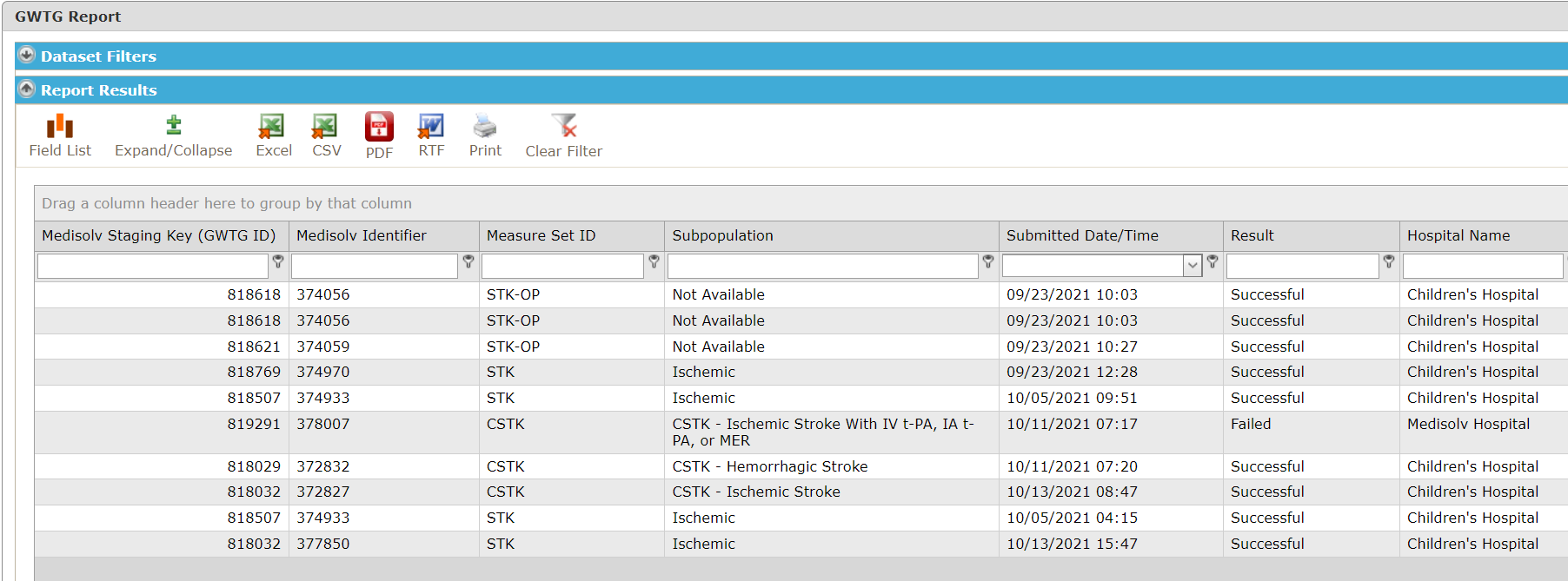This screenshot has height=581, width=1568.
Task: Expand the Dataset Filters section
Action: click(x=27, y=56)
